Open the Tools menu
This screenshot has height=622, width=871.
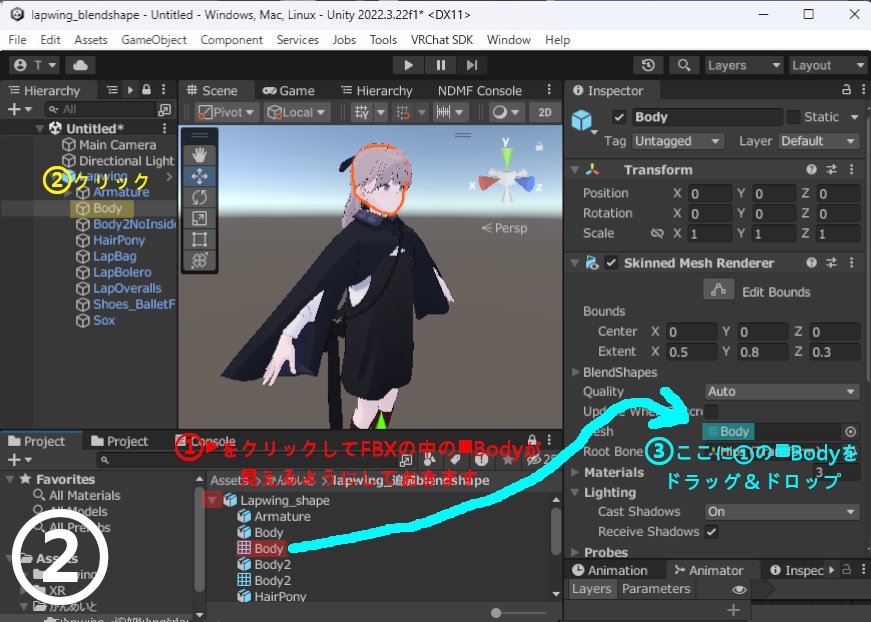(x=383, y=40)
